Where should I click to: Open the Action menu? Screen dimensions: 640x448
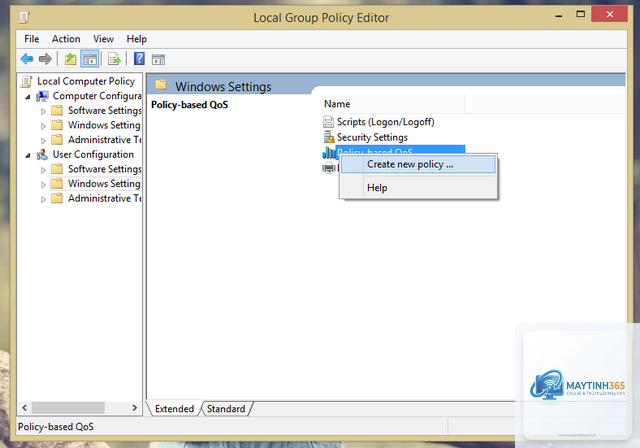coord(66,39)
